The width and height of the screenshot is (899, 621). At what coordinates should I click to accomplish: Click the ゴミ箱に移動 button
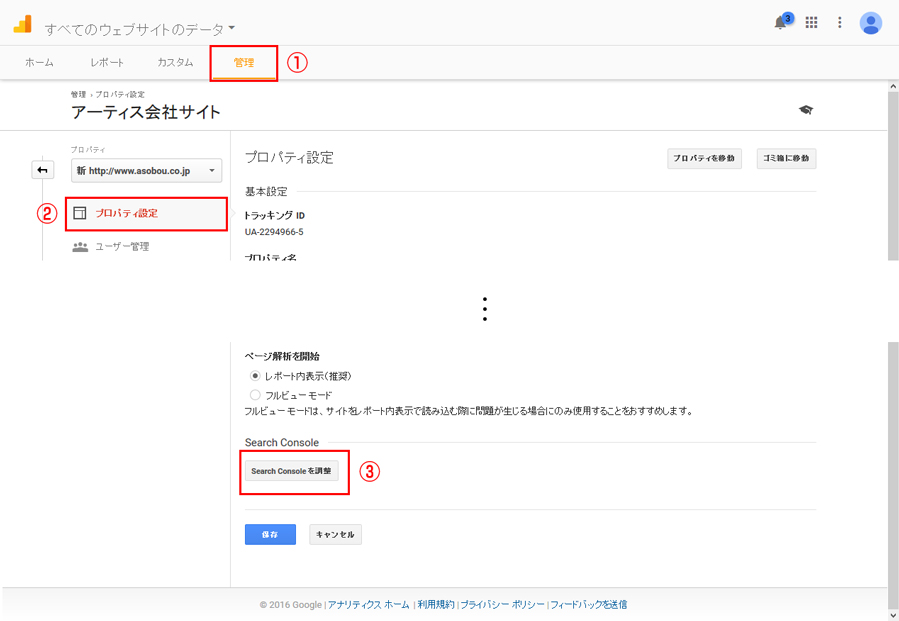click(x=786, y=158)
